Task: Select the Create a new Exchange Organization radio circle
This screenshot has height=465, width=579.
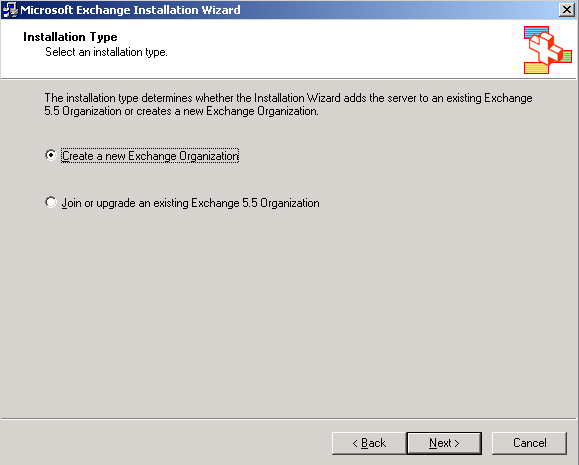Action: [x=51, y=155]
